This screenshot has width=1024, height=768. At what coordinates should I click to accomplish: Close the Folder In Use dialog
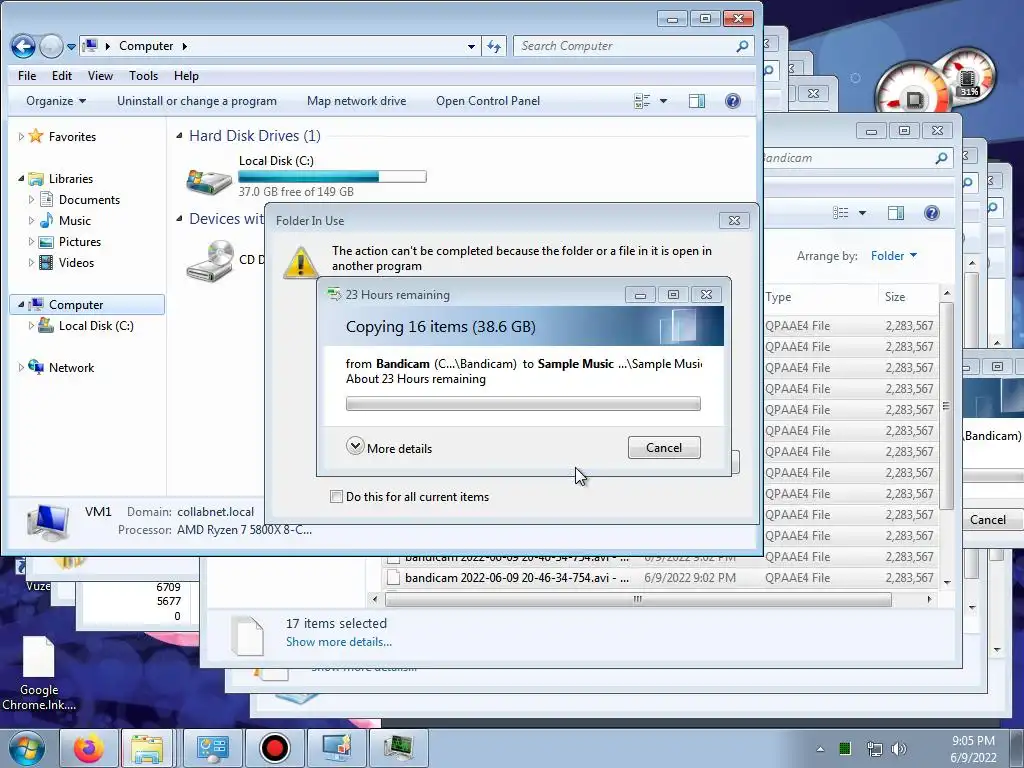734,221
